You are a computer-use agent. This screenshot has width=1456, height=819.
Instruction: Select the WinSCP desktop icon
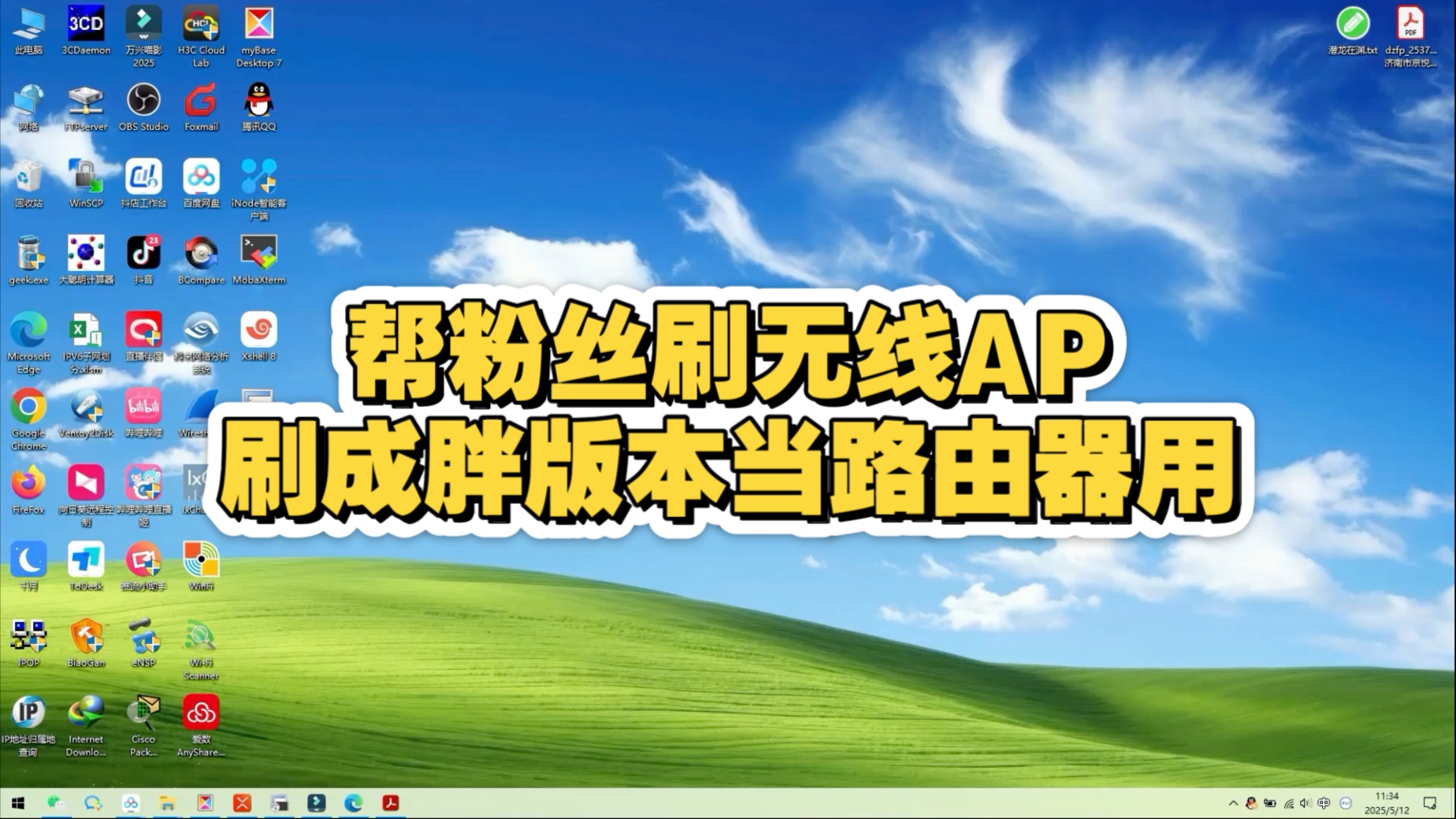coord(86,184)
